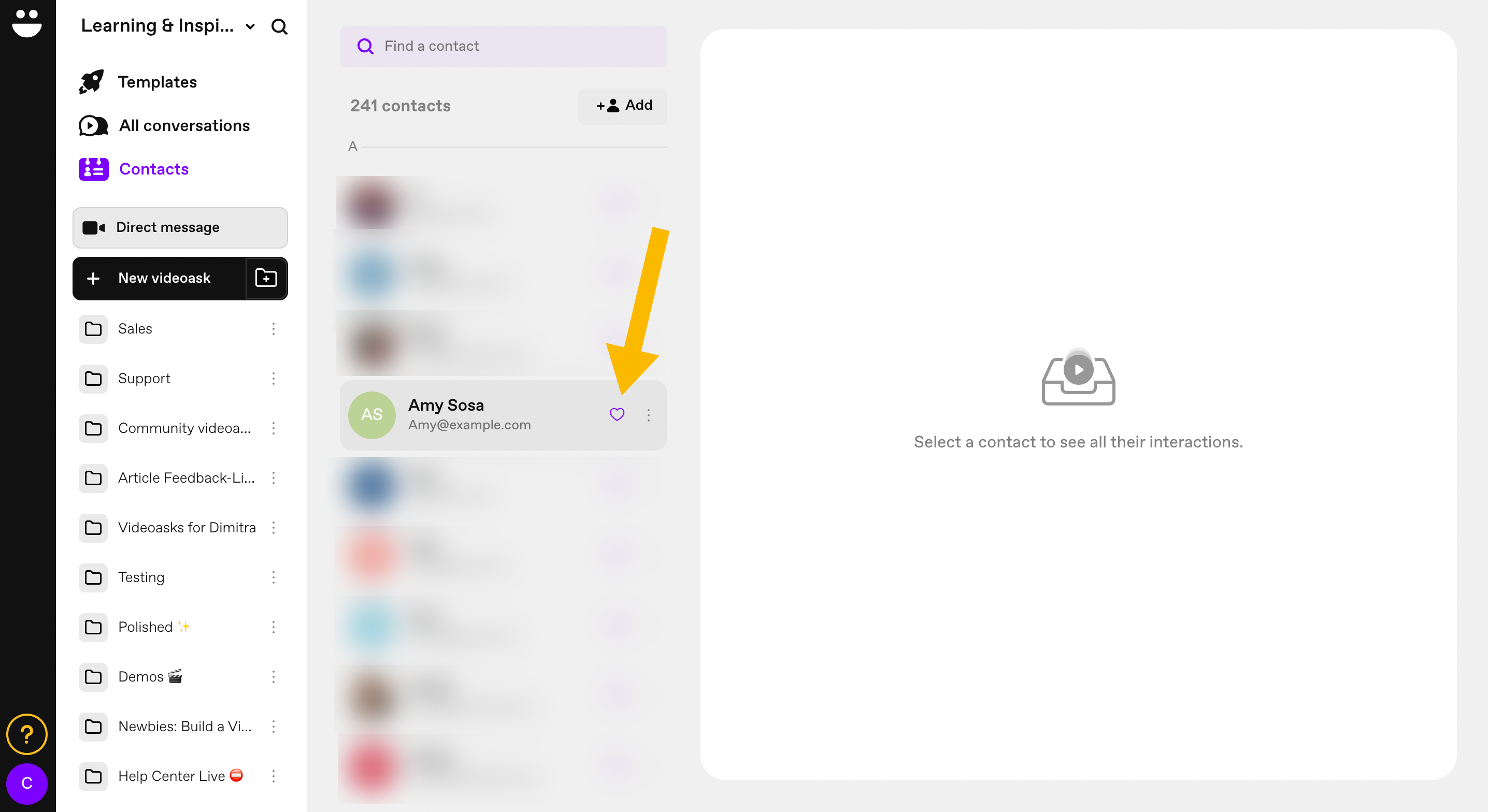Toggle favorite heart on Amy Sosa contact
The height and width of the screenshot is (812, 1488).
(617, 414)
